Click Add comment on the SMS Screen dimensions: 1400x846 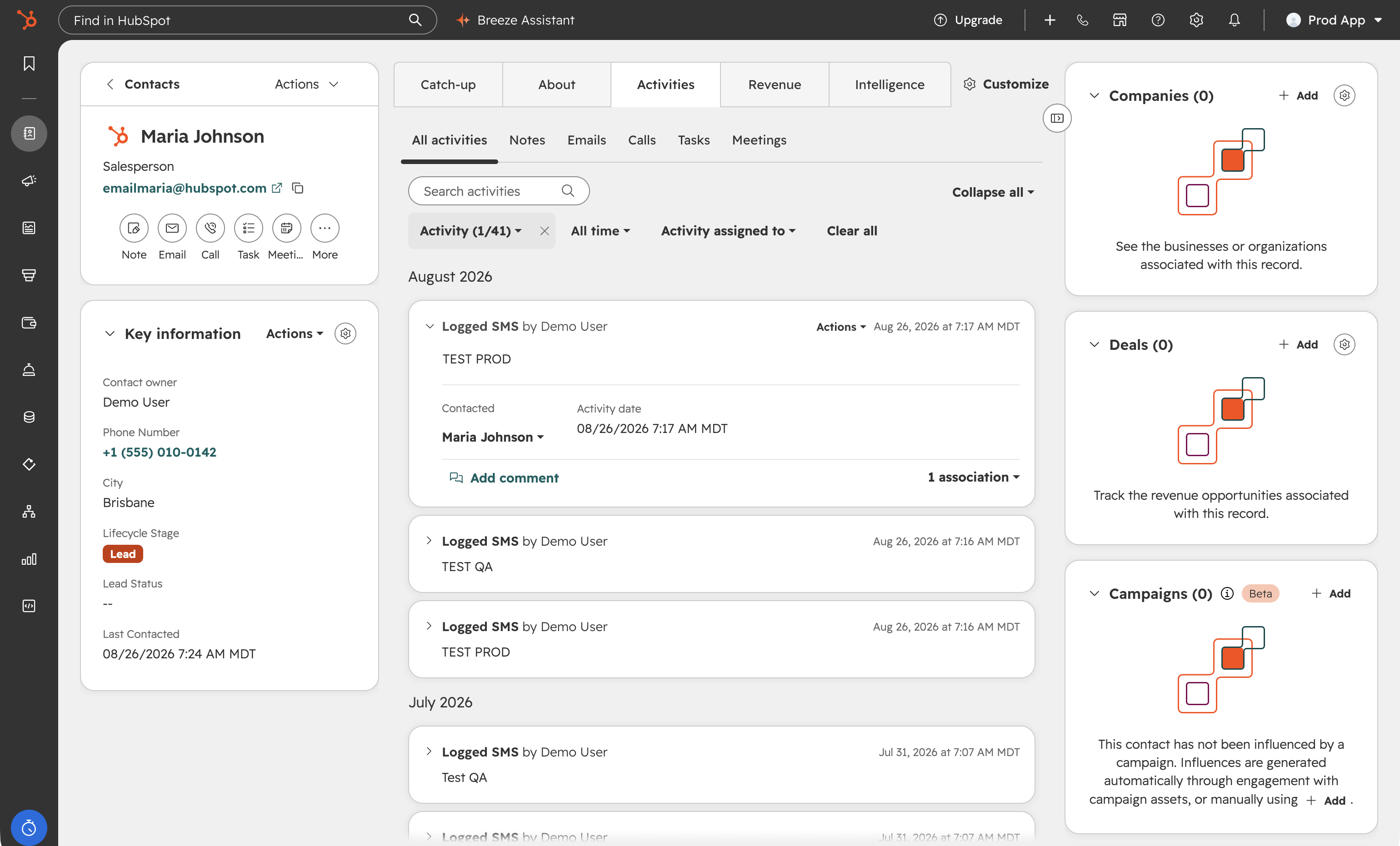coord(504,478)
